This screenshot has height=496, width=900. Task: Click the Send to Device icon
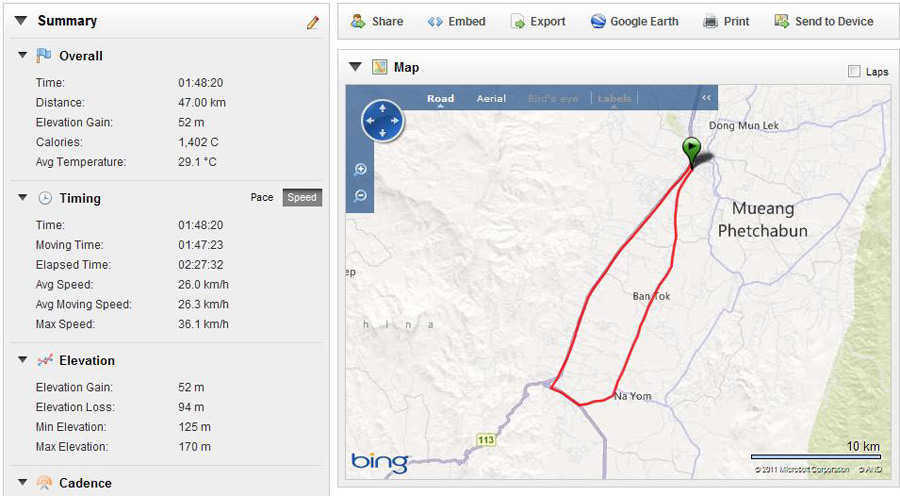coord(782,21)
